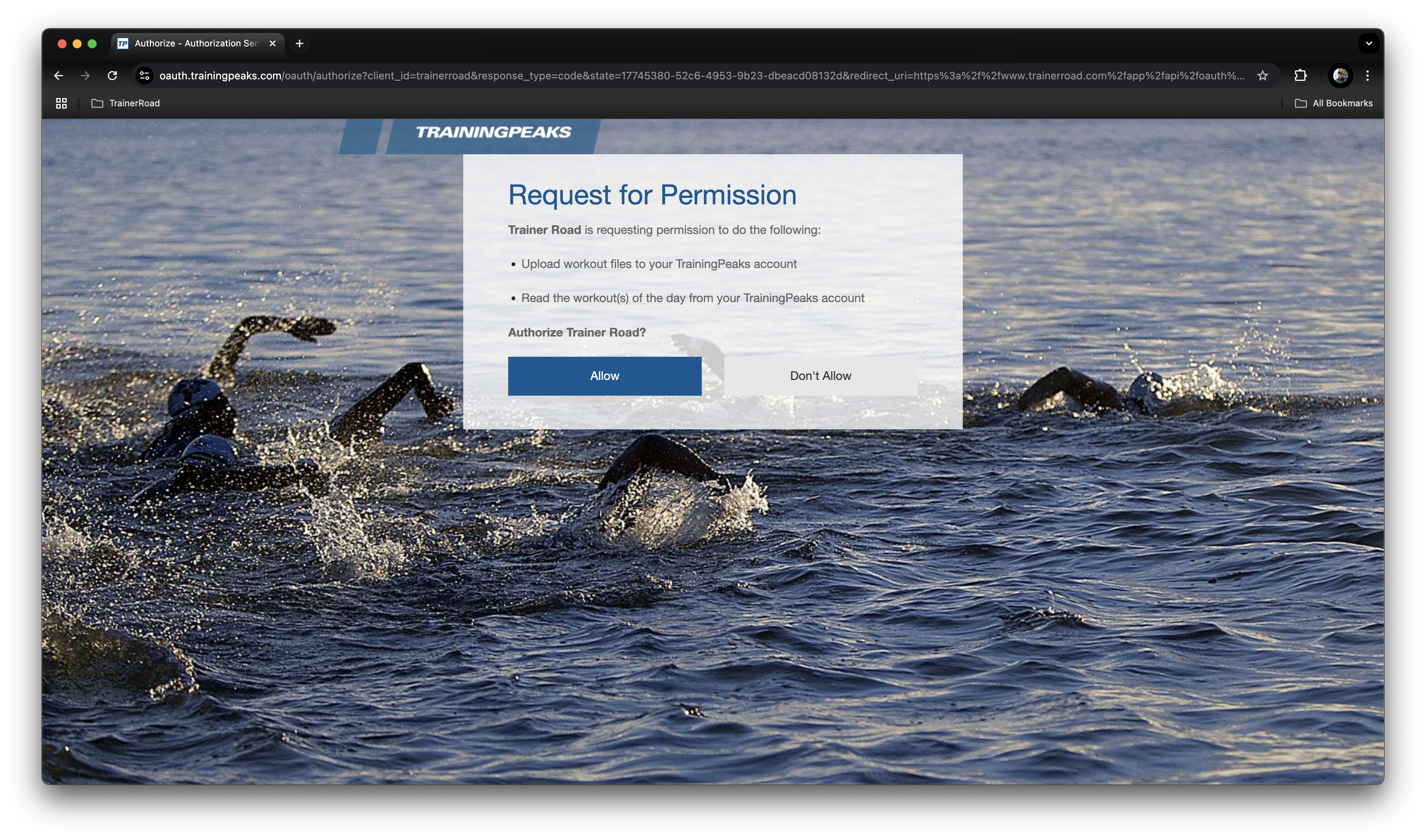Open site information icon in address bar
Viewport: 1426px width, 840px height.
pyautogui.click(x=144, y=75)
